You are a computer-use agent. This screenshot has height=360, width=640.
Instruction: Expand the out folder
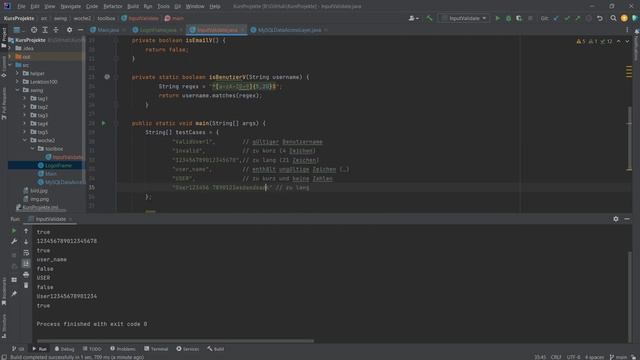pos(10,57)
